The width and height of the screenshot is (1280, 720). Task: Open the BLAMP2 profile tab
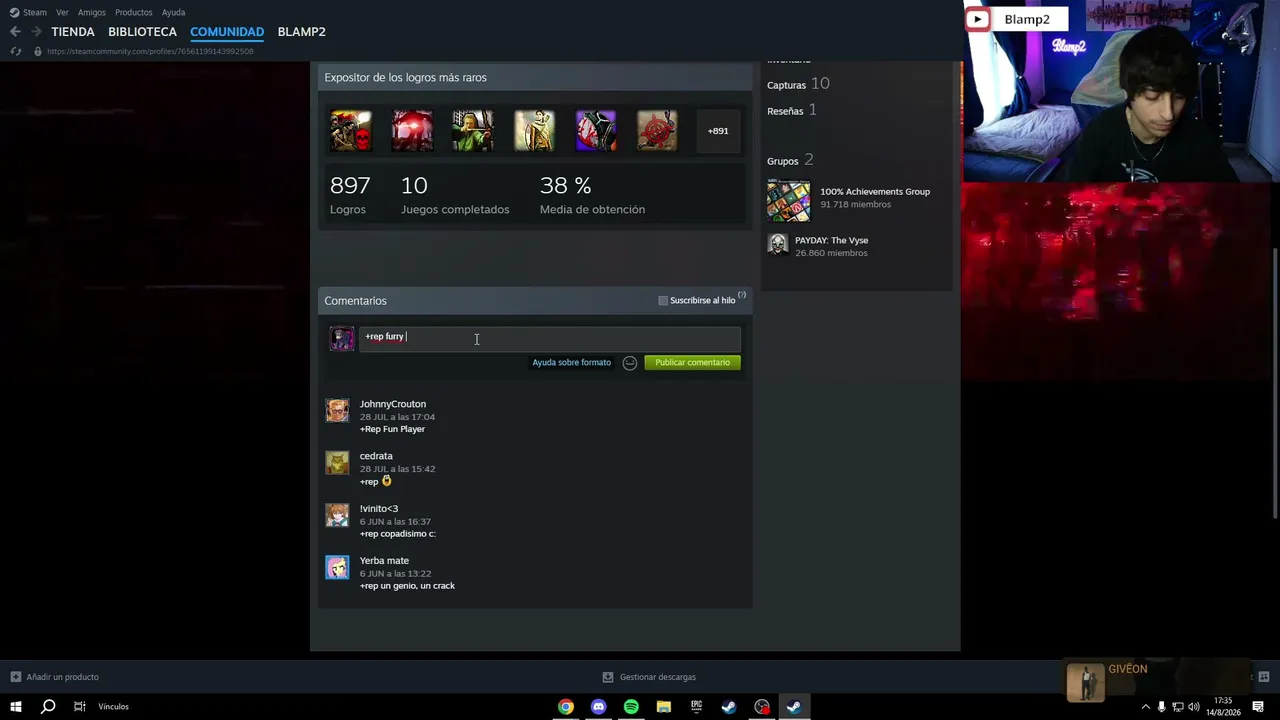(301, 32)
